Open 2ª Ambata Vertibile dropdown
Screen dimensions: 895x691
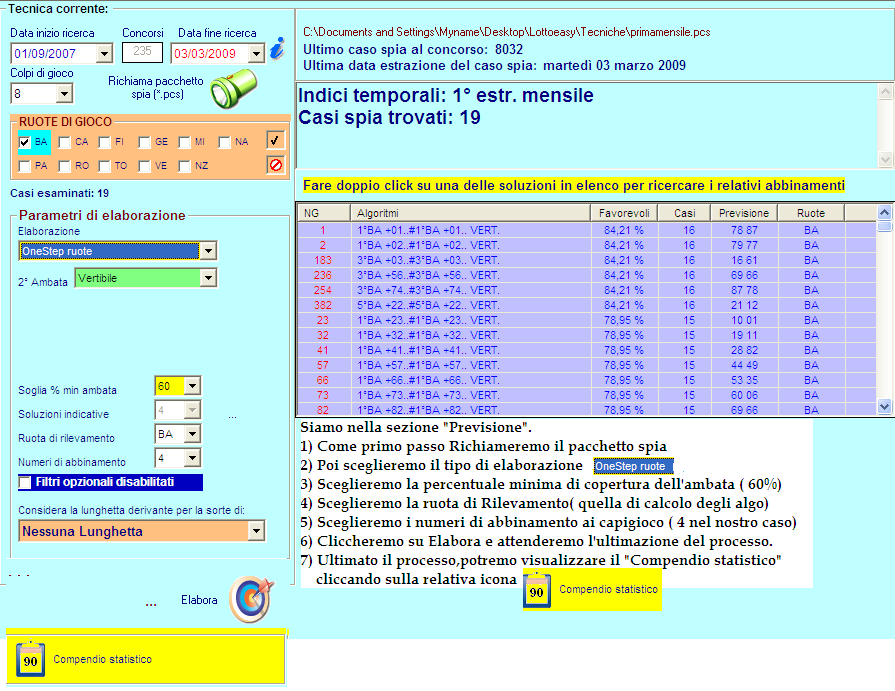(x=208, y=278)
